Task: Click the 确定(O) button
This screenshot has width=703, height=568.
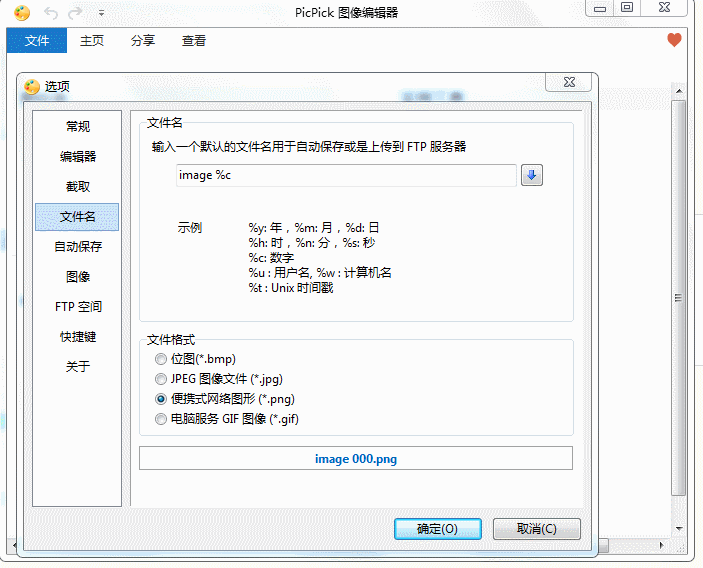Action: tap(438, 529)
